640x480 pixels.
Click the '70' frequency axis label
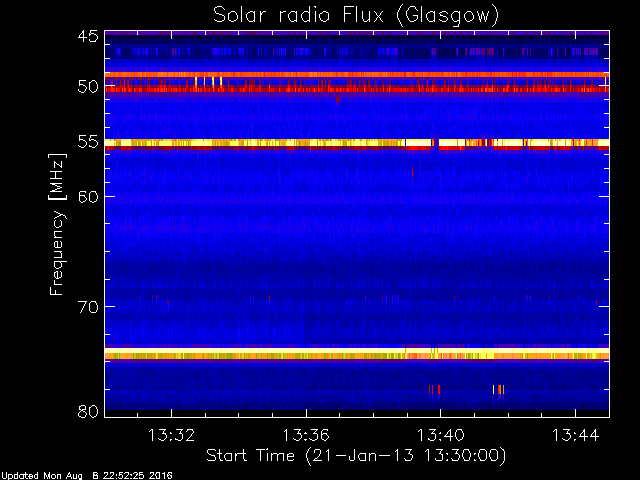point(88,307)
